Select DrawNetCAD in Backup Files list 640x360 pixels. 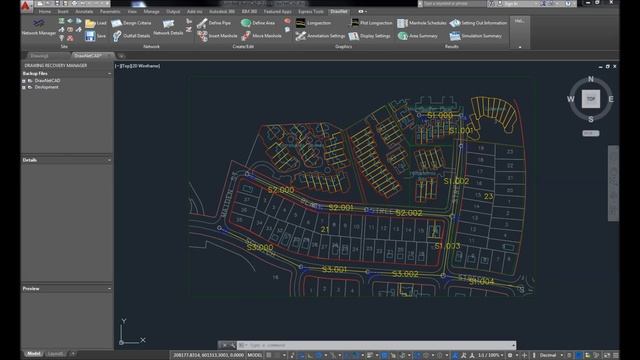47,81
